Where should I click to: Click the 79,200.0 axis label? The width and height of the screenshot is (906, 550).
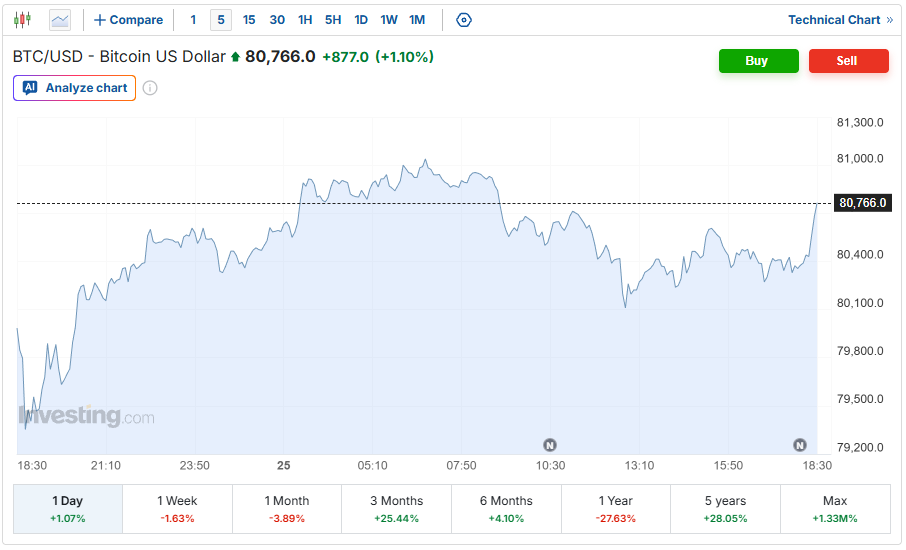coord(860,447)
